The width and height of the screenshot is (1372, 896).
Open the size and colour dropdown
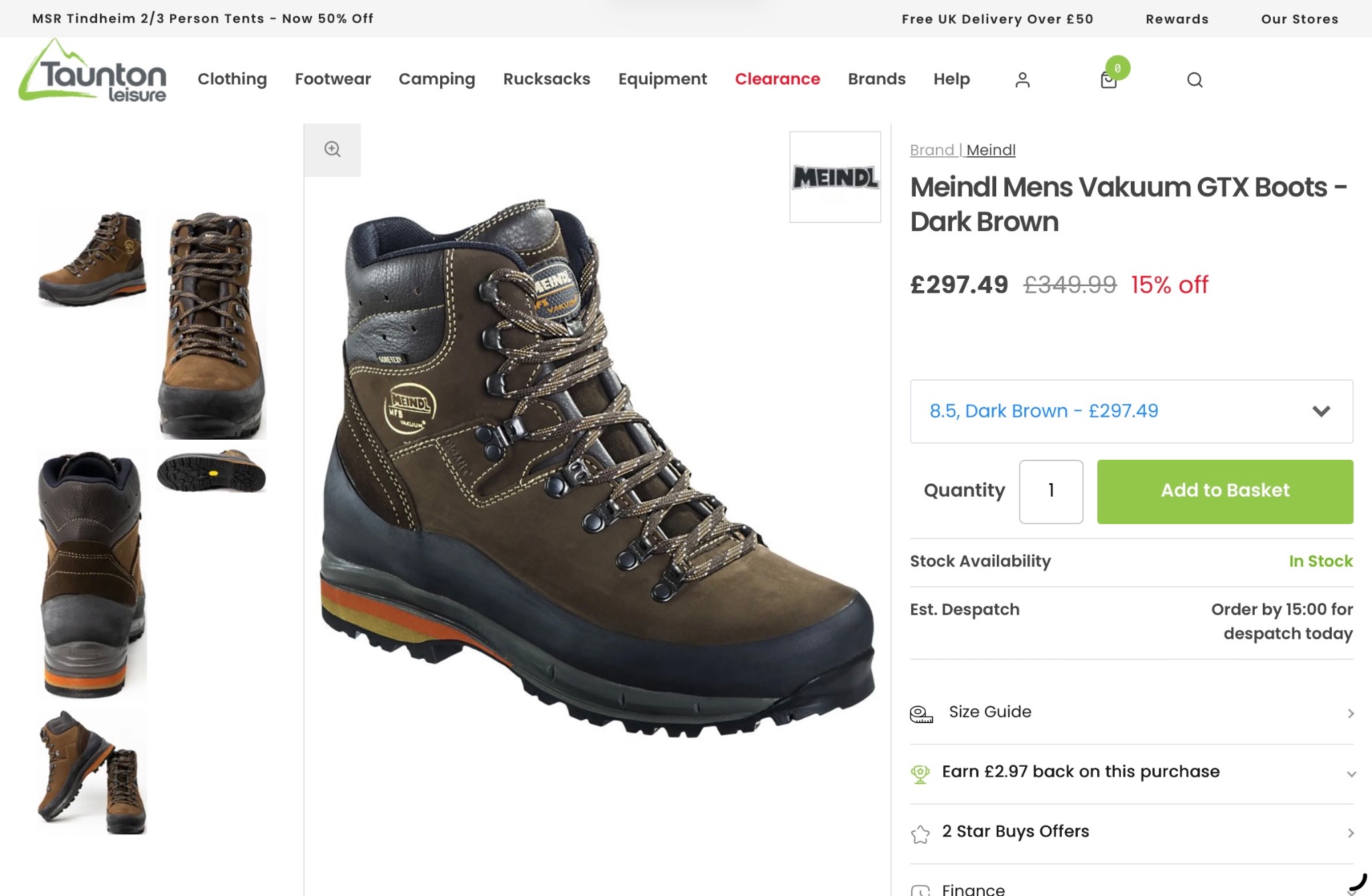pyautogui.click(x=1131, y=411)
